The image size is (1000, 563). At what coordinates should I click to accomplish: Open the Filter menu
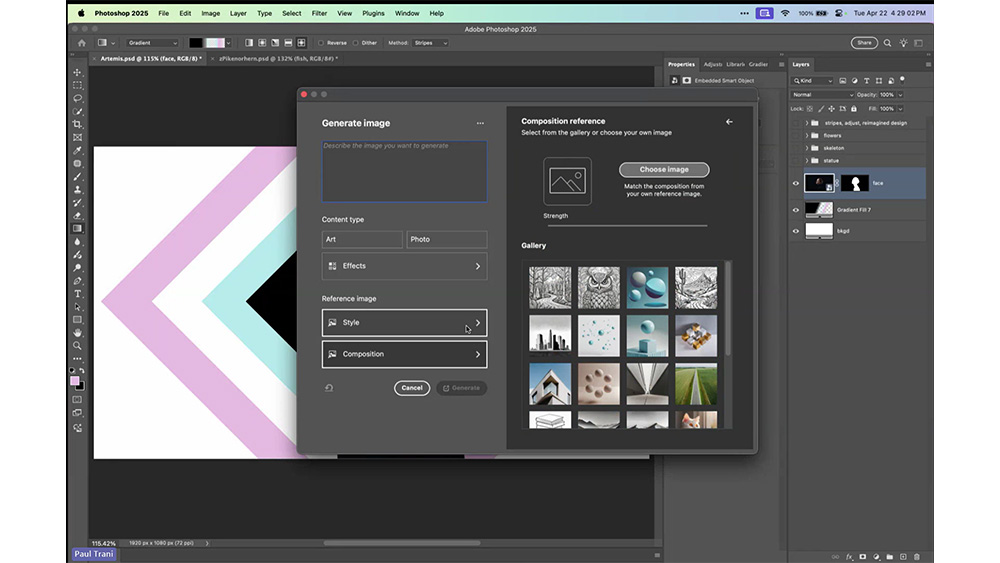(319, 13)
